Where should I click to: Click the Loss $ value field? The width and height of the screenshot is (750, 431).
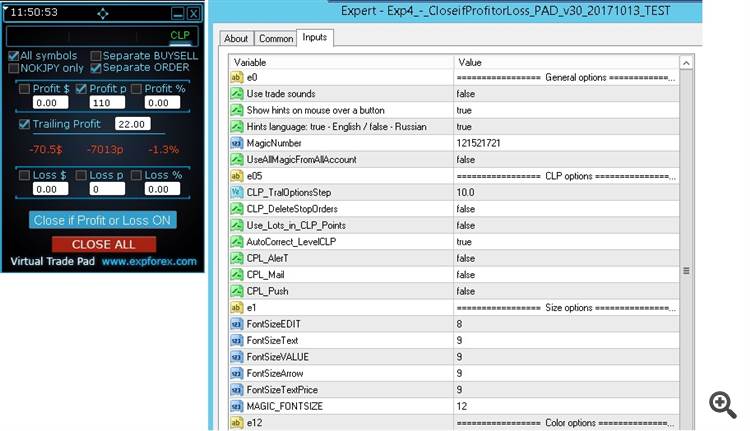tap(50, 189)
